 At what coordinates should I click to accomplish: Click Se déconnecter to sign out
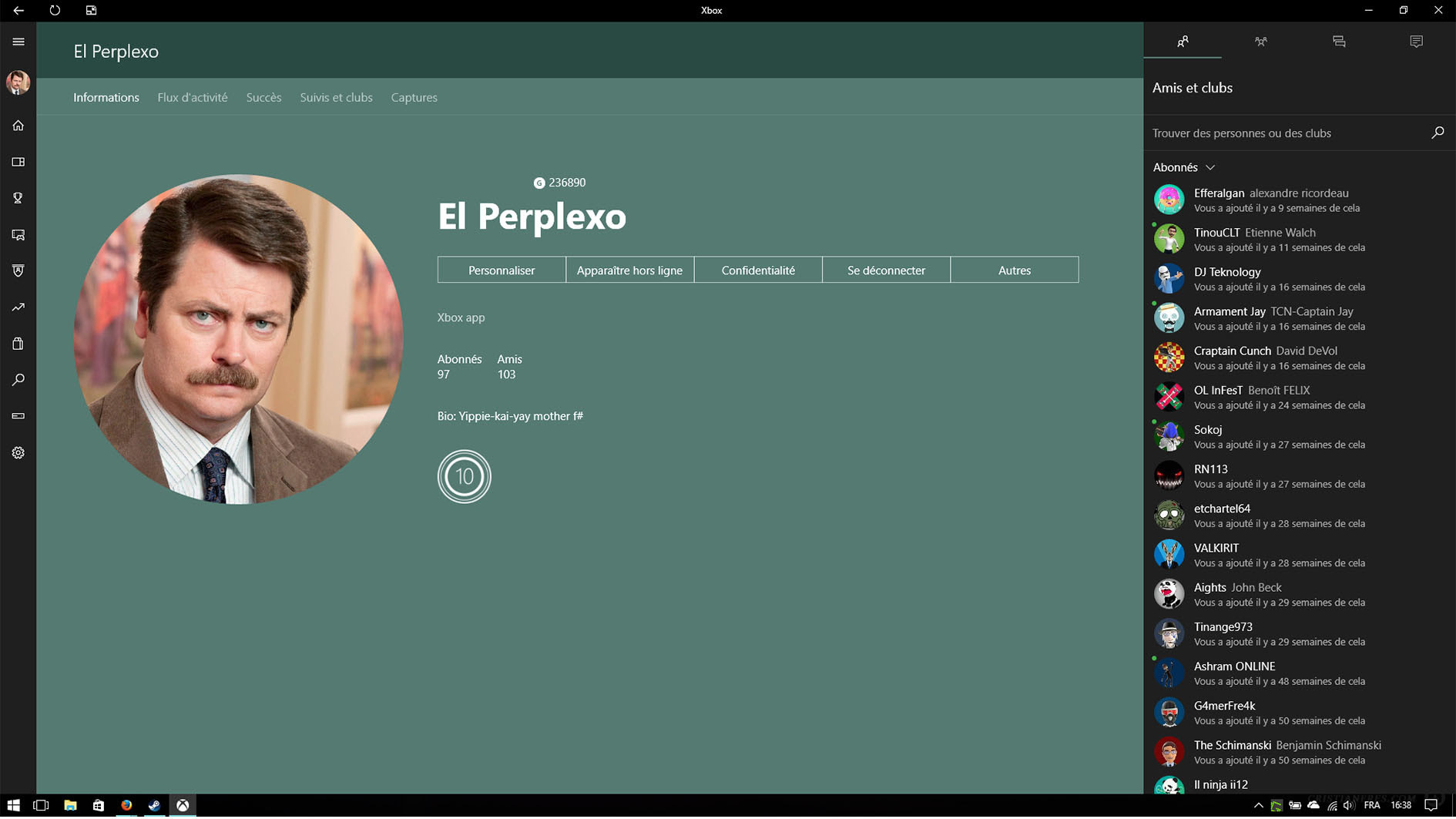click(886, 270)
